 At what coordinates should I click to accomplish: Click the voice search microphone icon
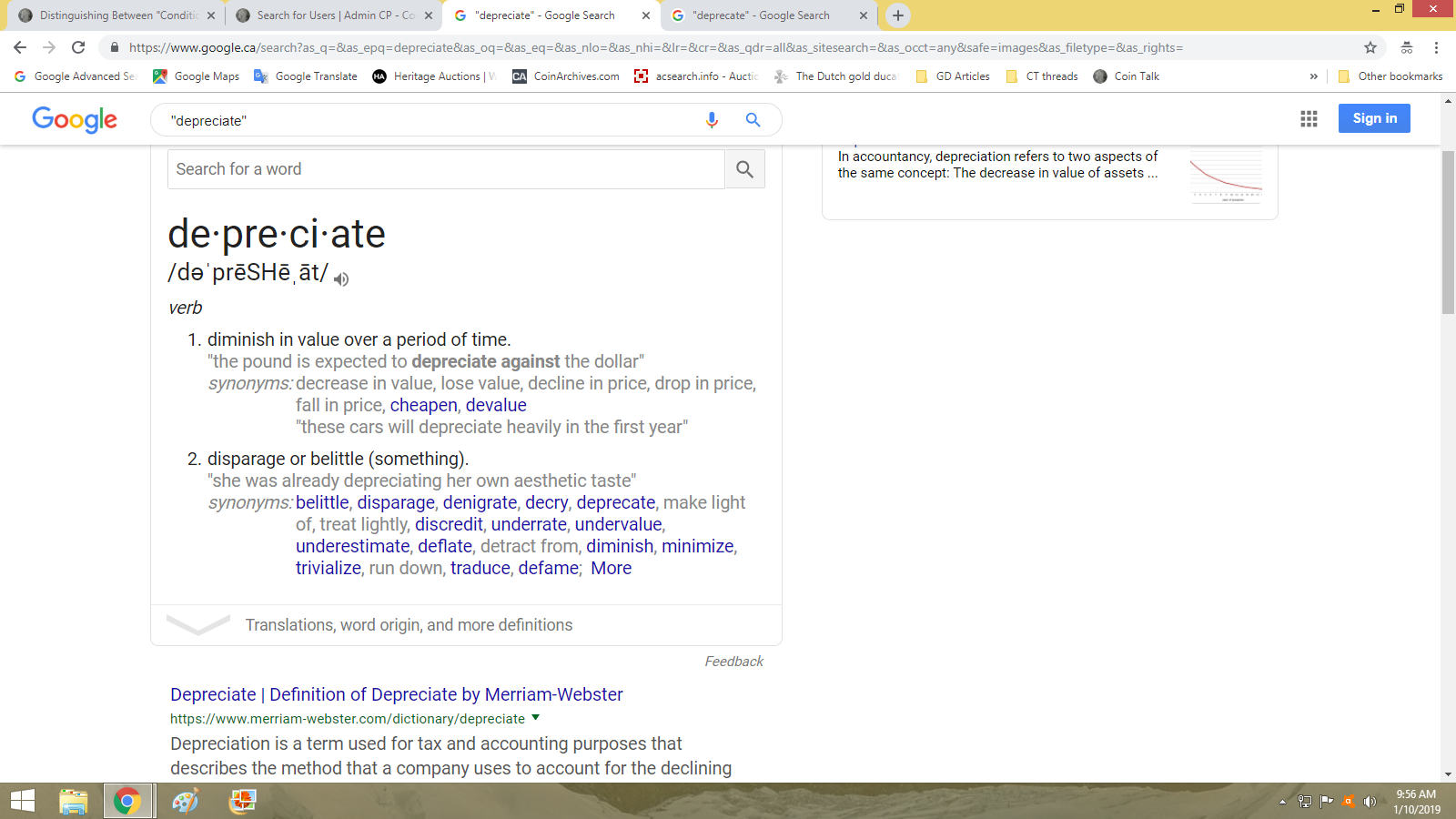(x=712, y=120)
